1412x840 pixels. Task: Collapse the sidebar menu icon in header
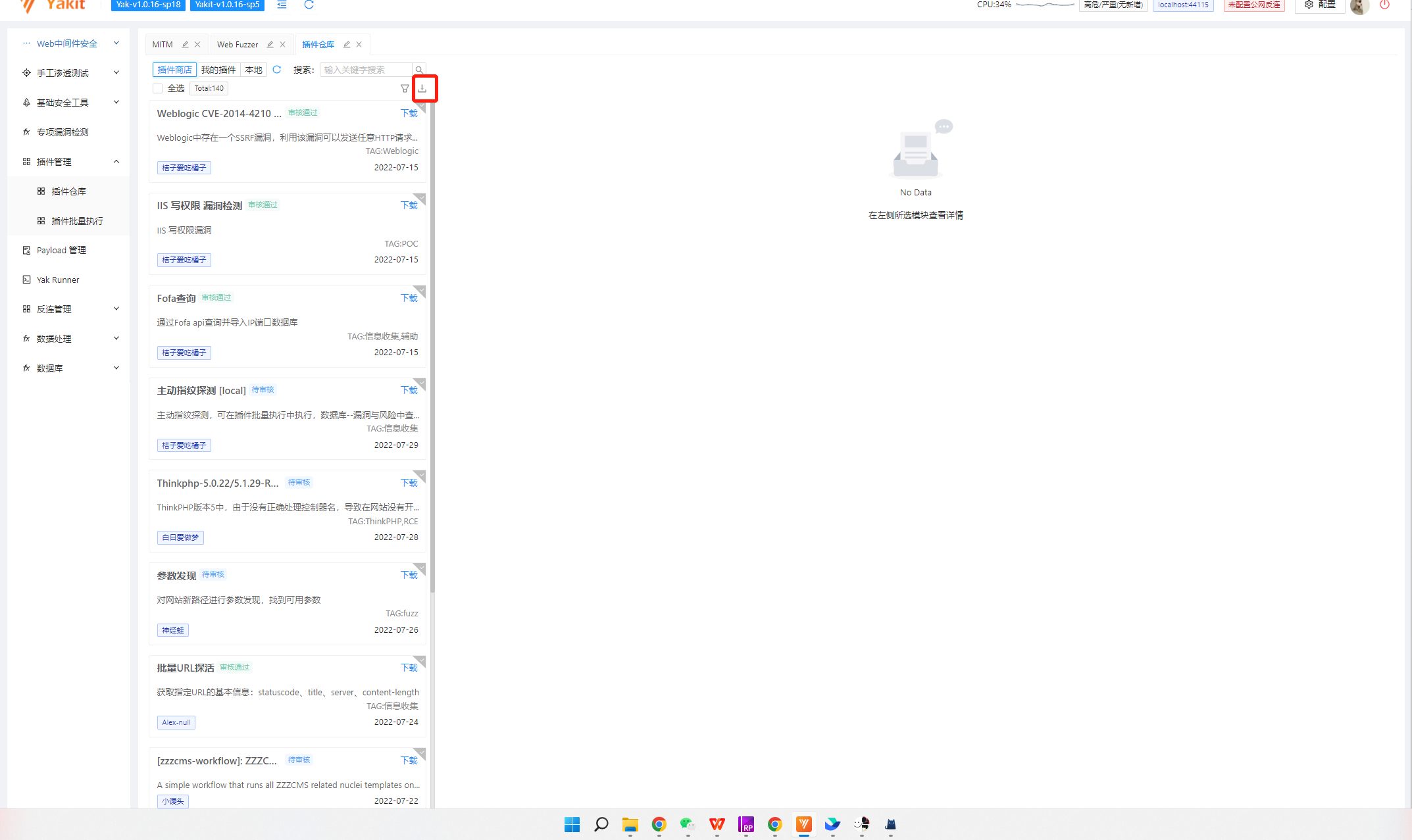282,5
